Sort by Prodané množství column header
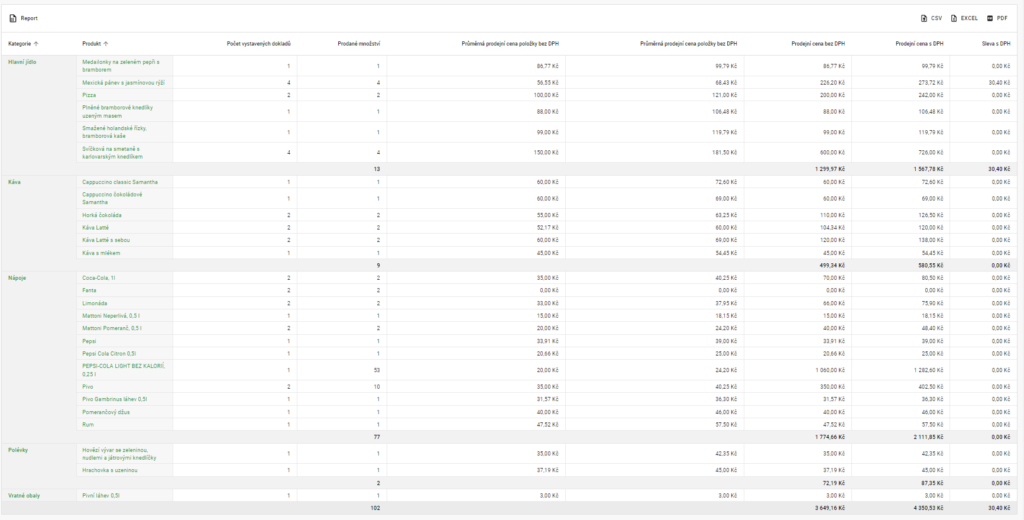This screenshot has width=1024, height=520. pyautogui.click(x=359, y=44)
